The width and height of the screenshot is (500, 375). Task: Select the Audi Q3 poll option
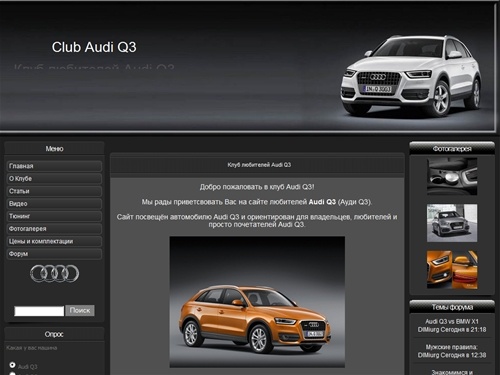click(12, 365)
